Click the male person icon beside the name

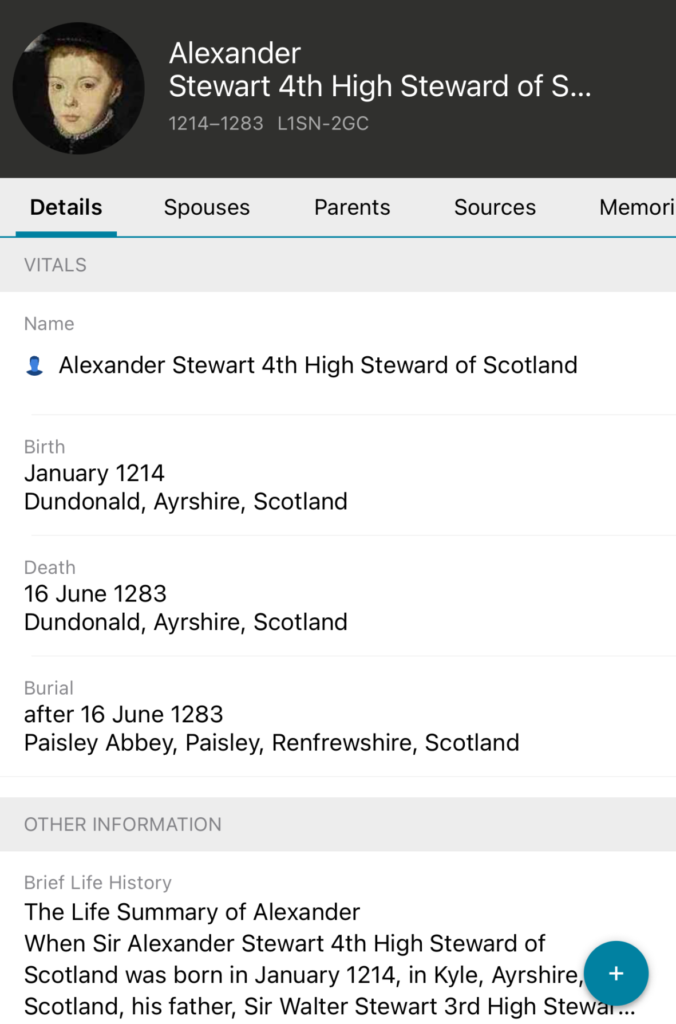(x=35, y=366)
